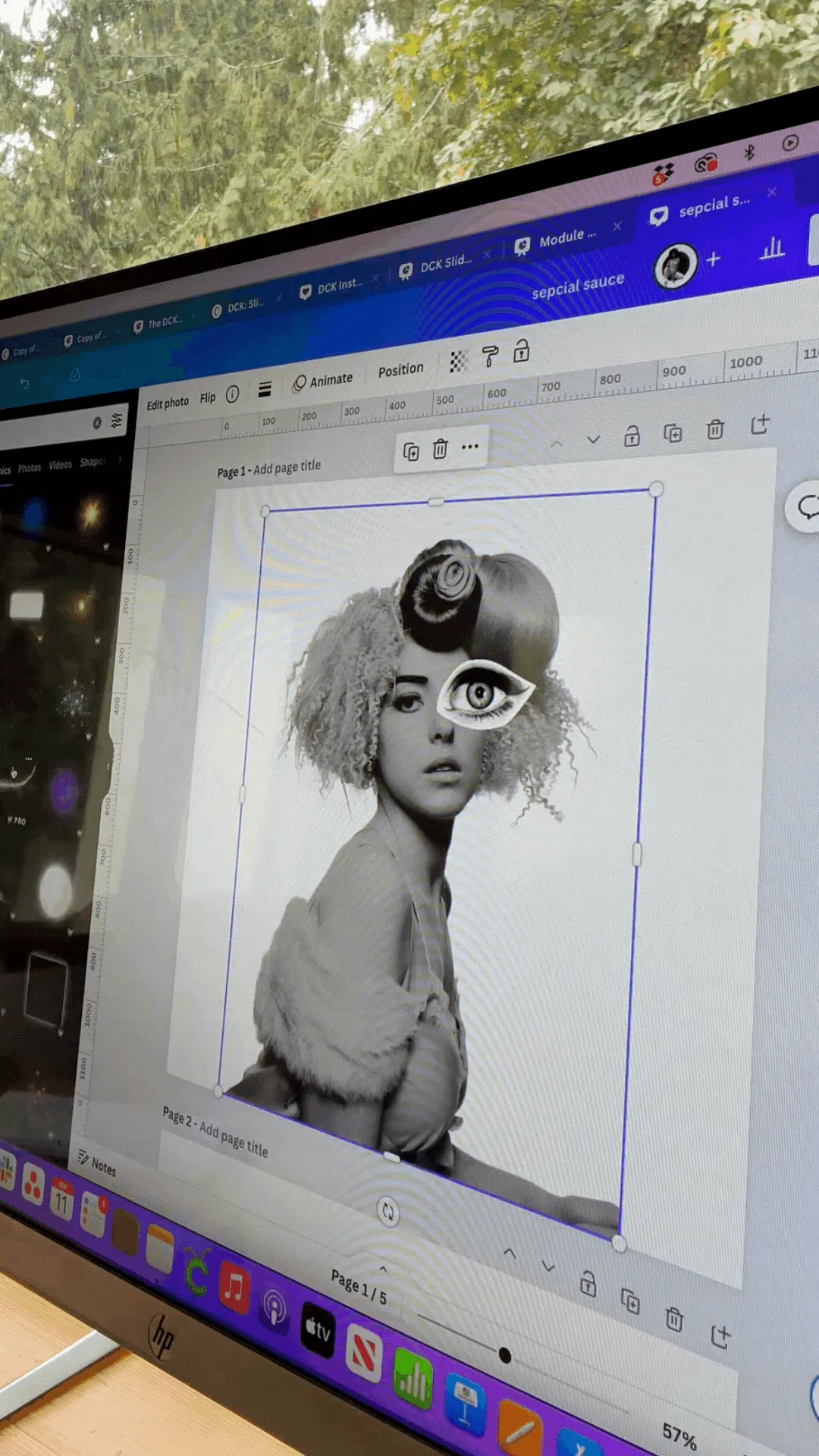Open the transparency checkerboard icon
Image resolution: width=819 pixels, height=1456 pixels.
tap(458, 361)
